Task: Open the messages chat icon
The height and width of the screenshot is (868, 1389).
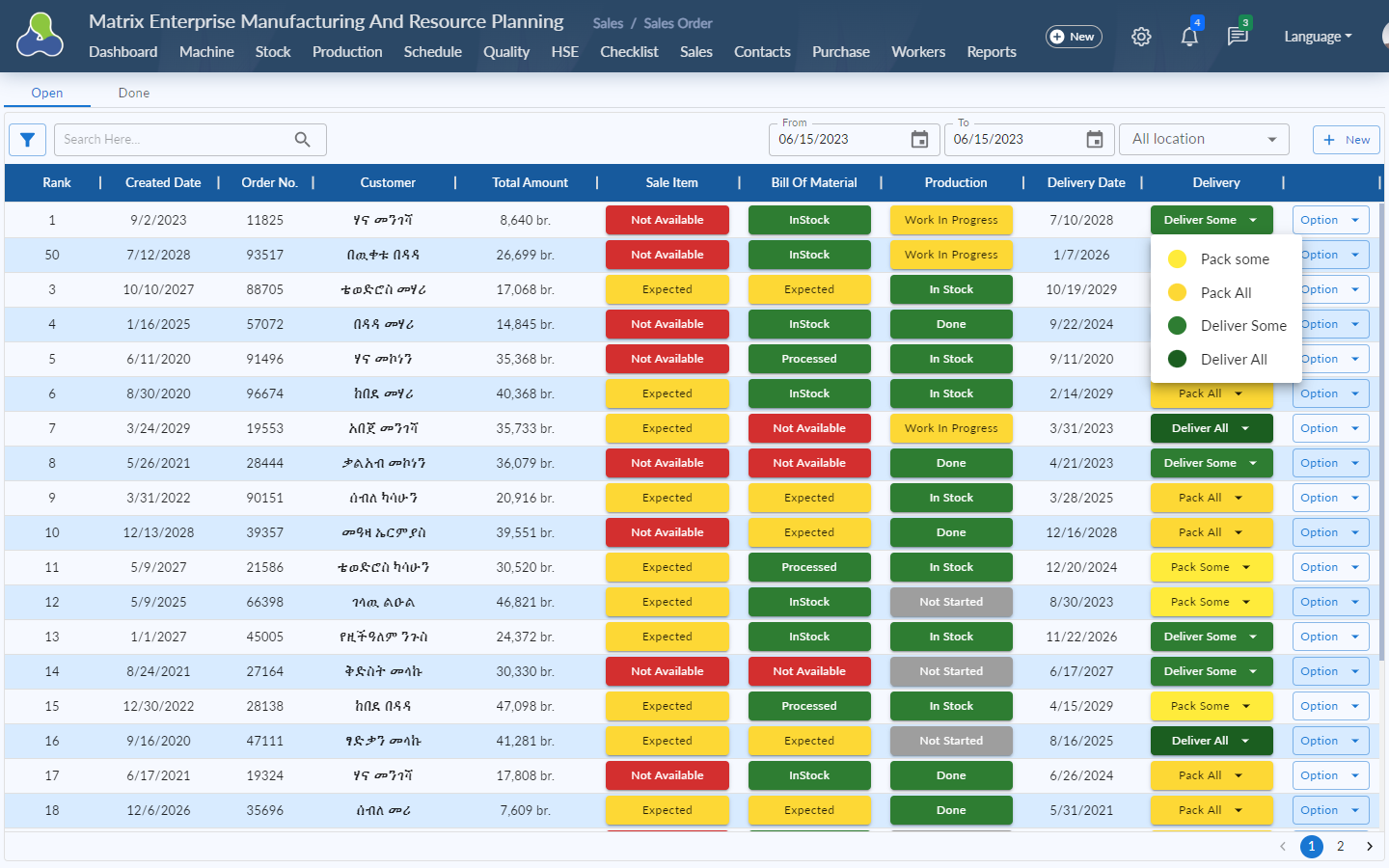Action: pos(1238,37)
